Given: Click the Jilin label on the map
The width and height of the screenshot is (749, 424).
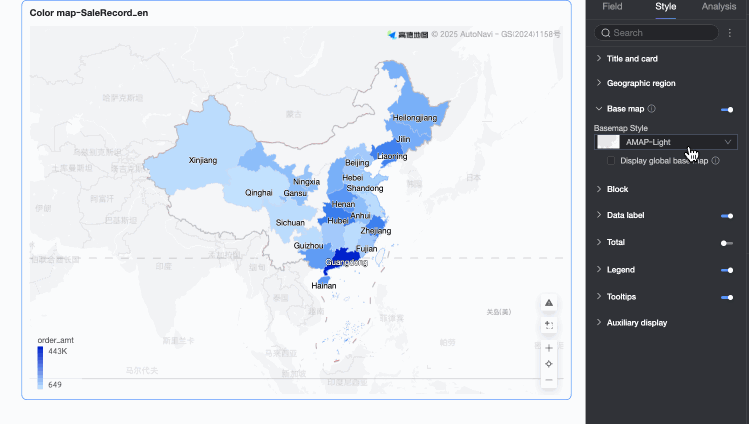Looking at the screenshot, I should click(x=403, y=139).
